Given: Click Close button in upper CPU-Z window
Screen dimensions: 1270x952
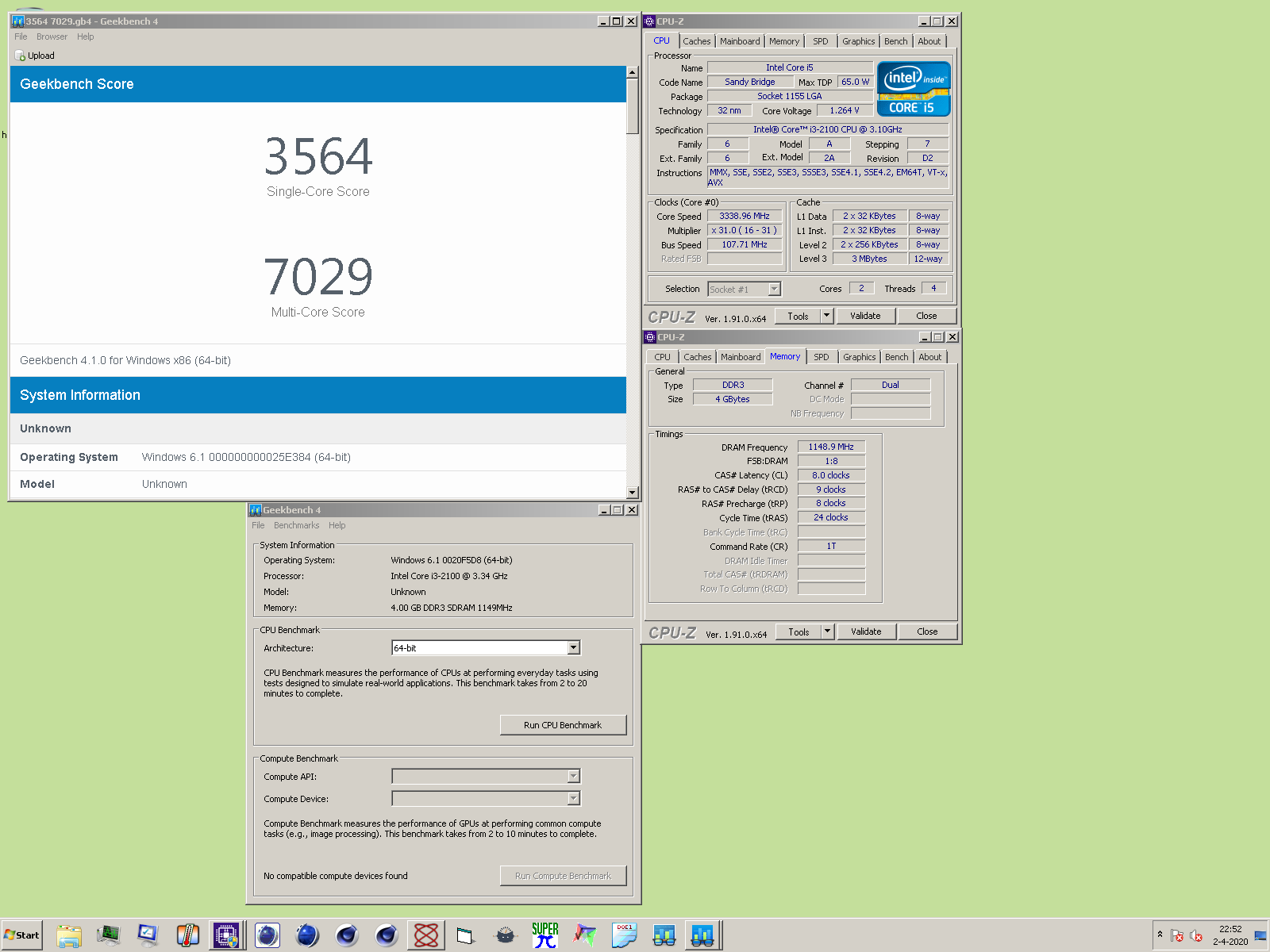Looking at the screenshot, I should click(x=926, y=316).
